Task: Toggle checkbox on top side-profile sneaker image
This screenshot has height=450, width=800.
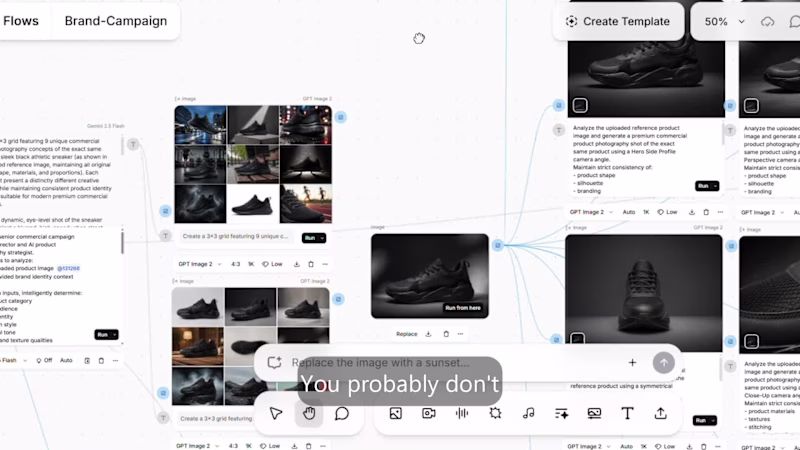Action: coord(580,106)
